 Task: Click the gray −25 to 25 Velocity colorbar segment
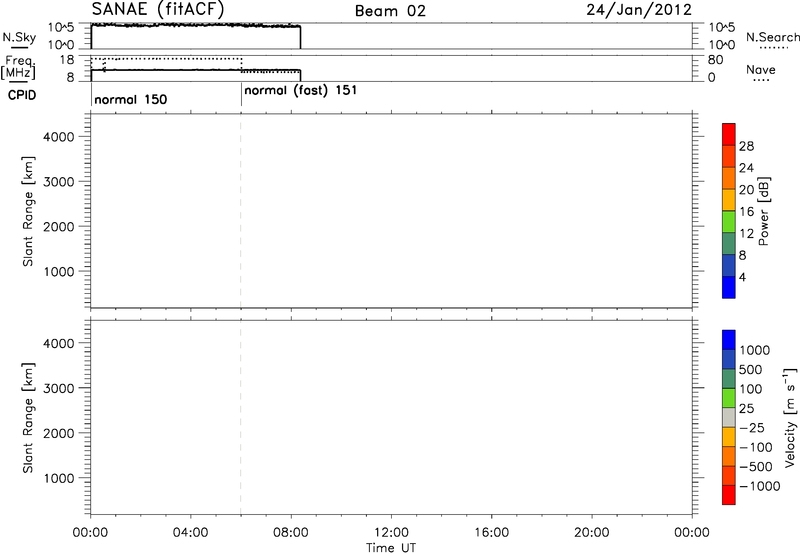pyautogui.click(x=729, y=417)
